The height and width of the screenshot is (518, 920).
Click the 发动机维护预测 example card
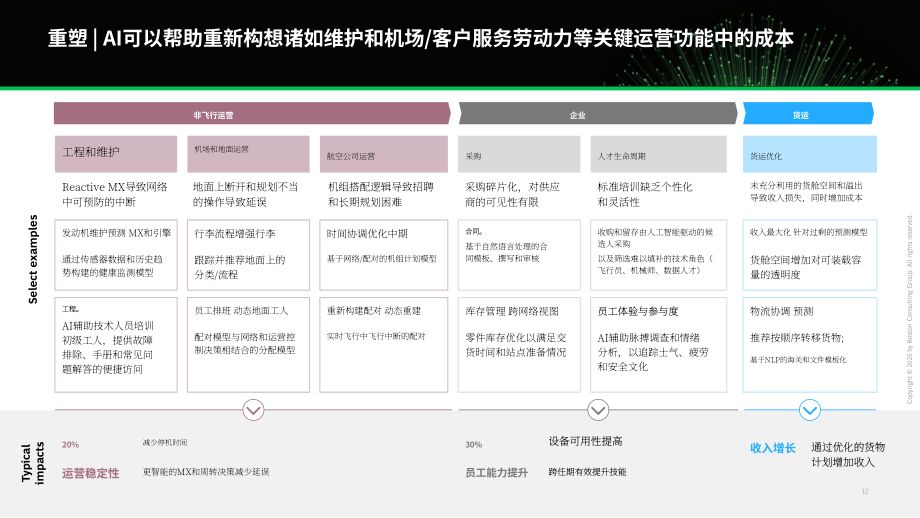pos(116,255)
